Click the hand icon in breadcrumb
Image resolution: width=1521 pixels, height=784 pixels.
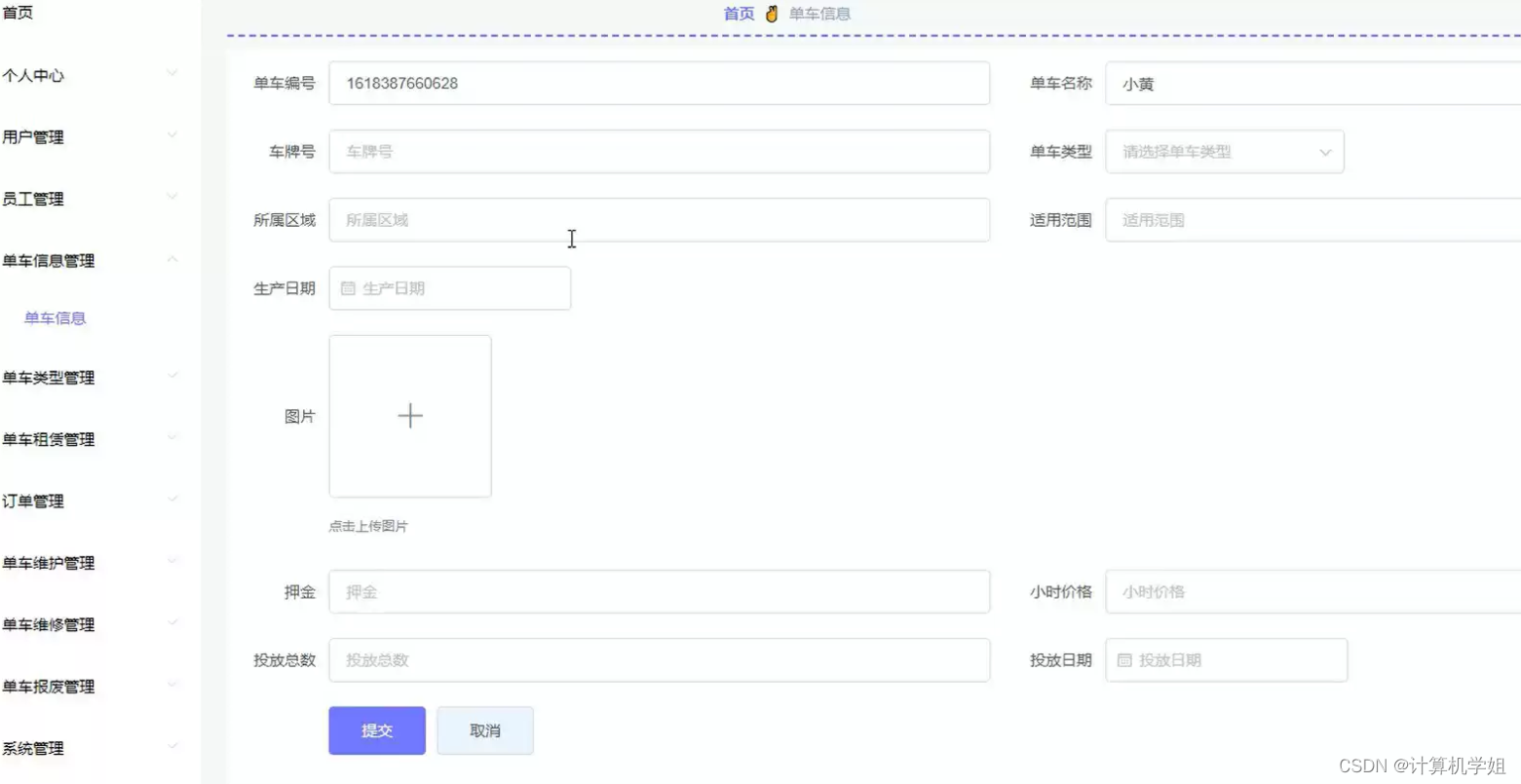[x=772, y=14]
